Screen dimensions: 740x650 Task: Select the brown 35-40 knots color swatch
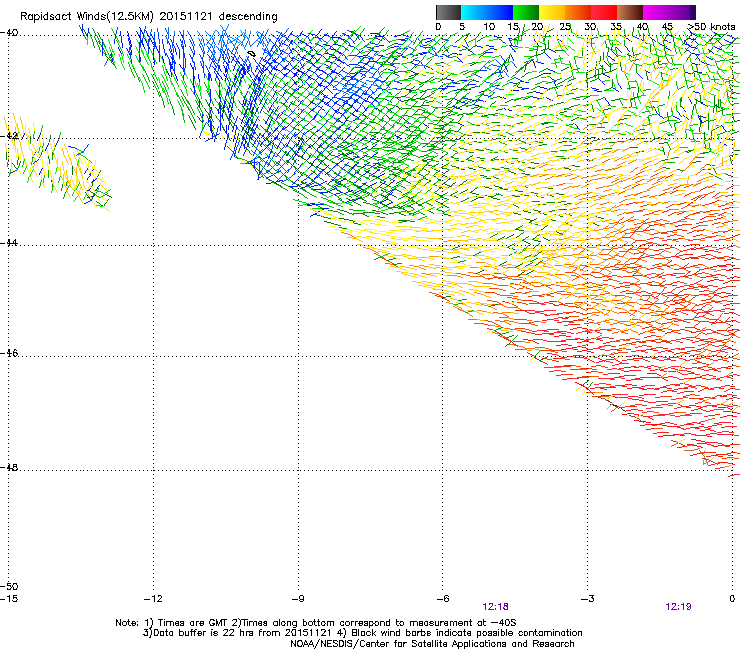[630, 12]
